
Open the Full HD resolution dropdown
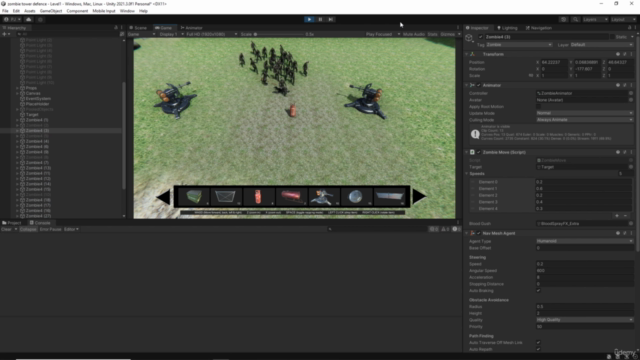211,34
